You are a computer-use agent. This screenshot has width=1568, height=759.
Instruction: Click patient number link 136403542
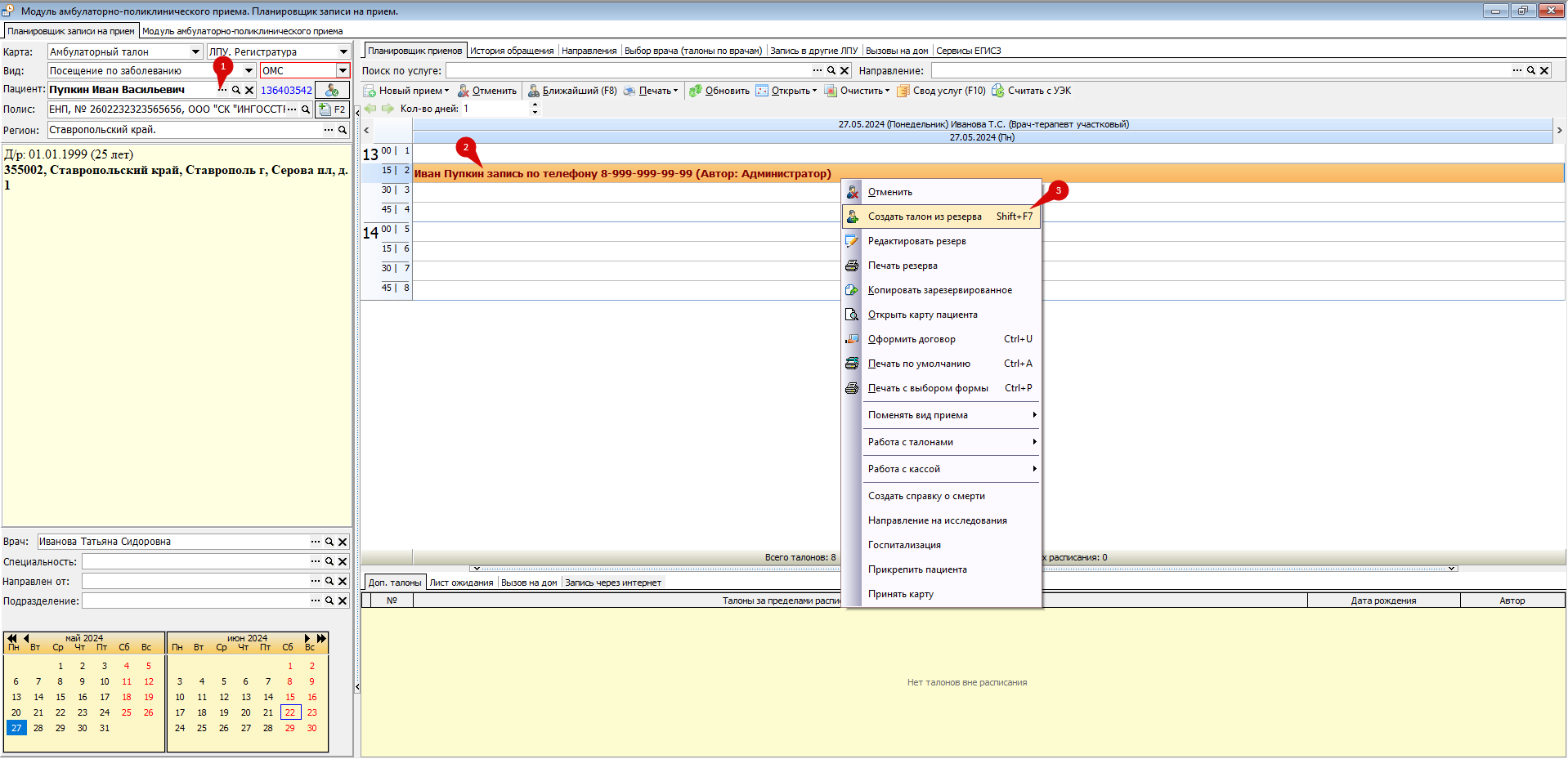[x=286, y=91]
